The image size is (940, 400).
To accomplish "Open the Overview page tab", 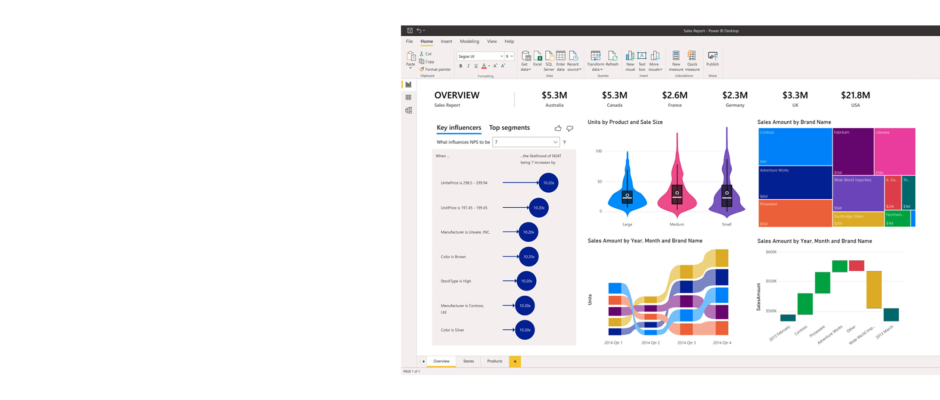I will coord(441,361).
